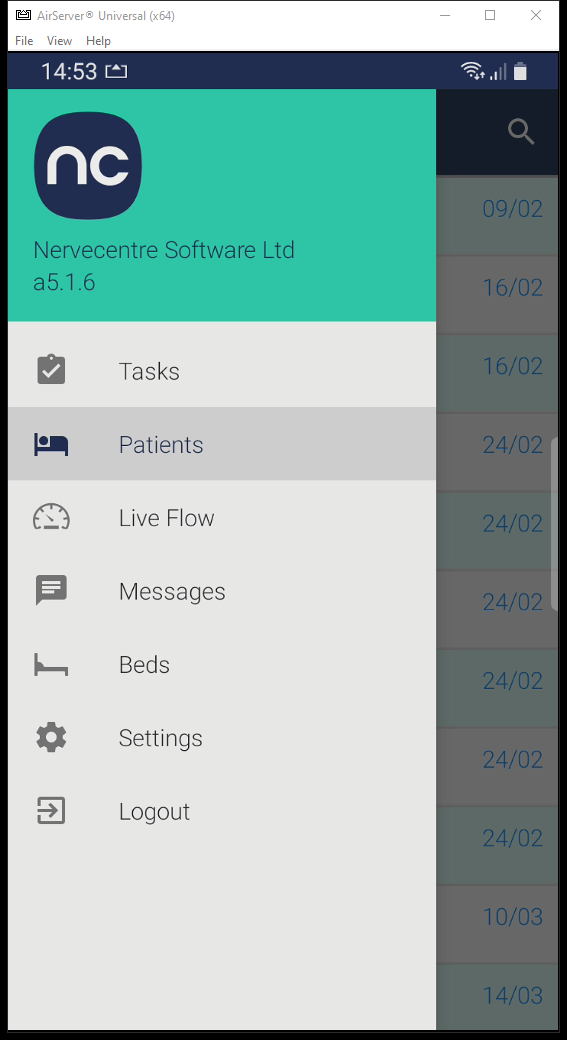
Task: Open the Help menu
Action: (x=98, y=40)
